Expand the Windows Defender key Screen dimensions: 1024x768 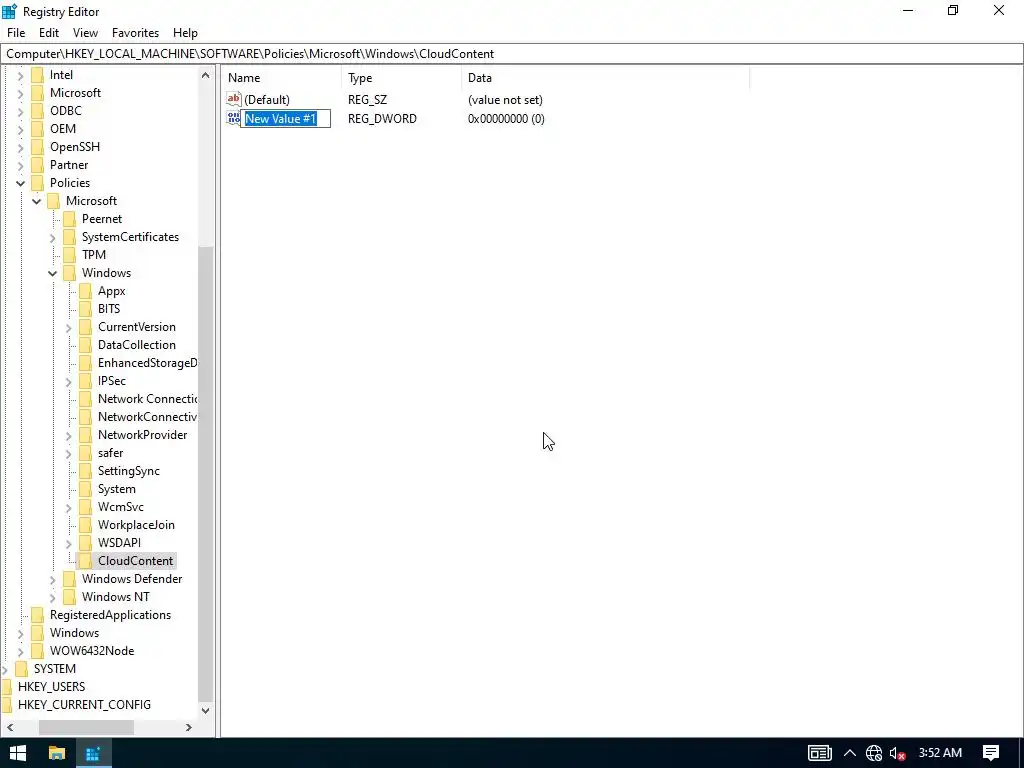click(x=52, y=579)
